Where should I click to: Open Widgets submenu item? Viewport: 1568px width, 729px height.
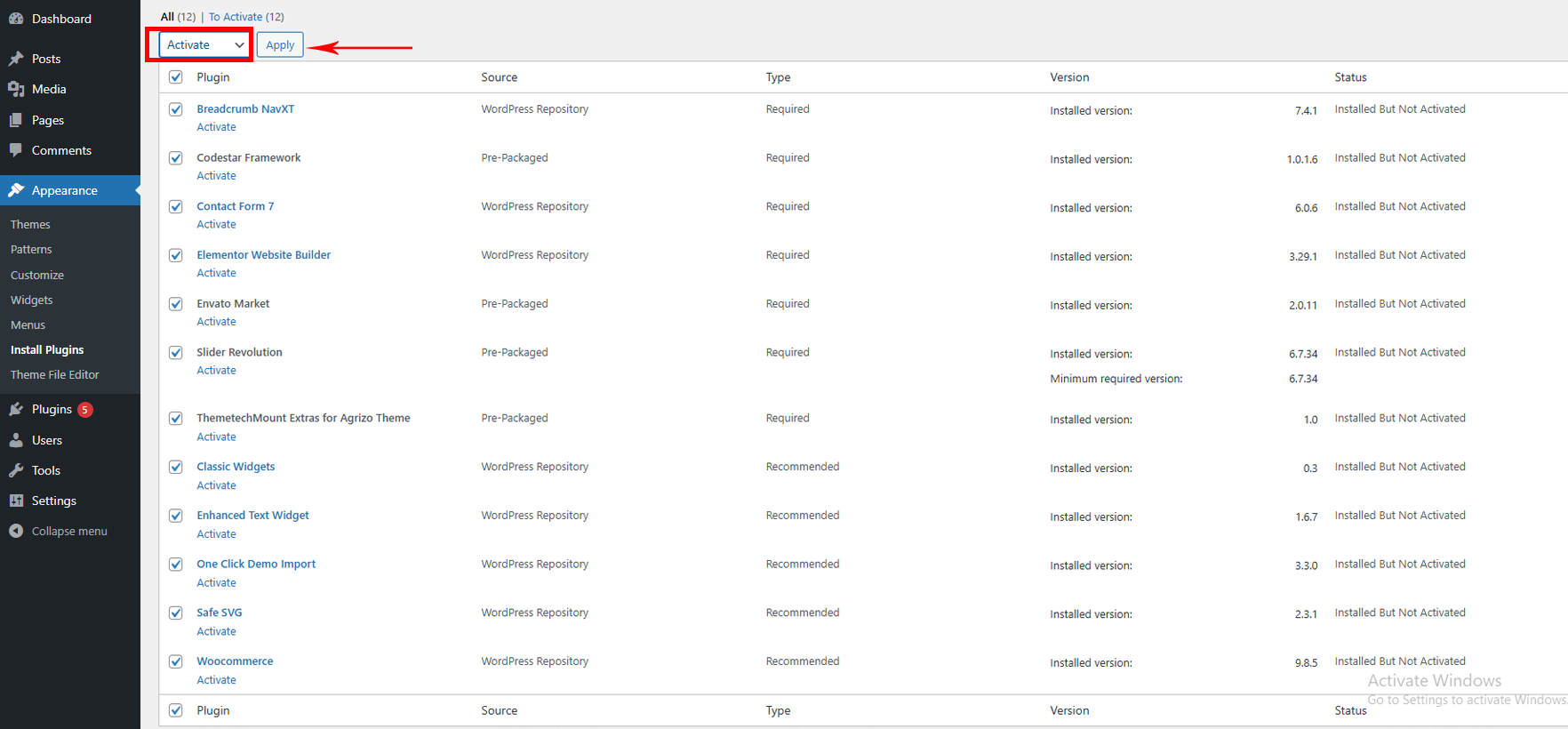32,300
